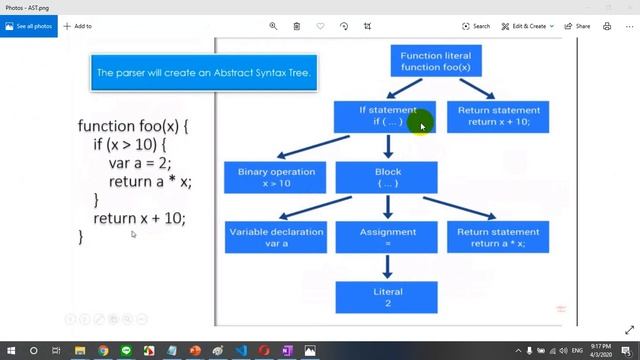Viewport: 640px width, 360px height.
Task: Click the microphone tray icon
Action: click(529, 351)
